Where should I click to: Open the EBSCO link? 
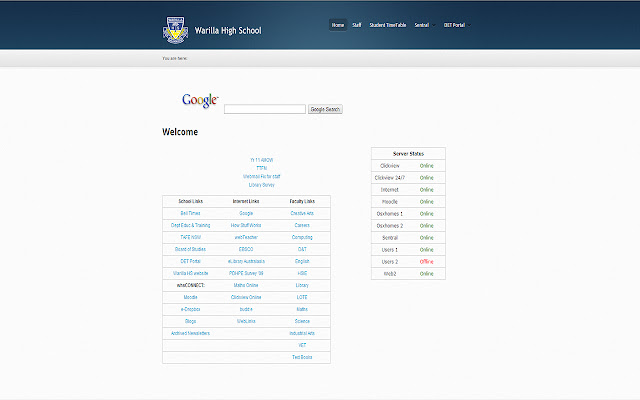coord(246,249)
